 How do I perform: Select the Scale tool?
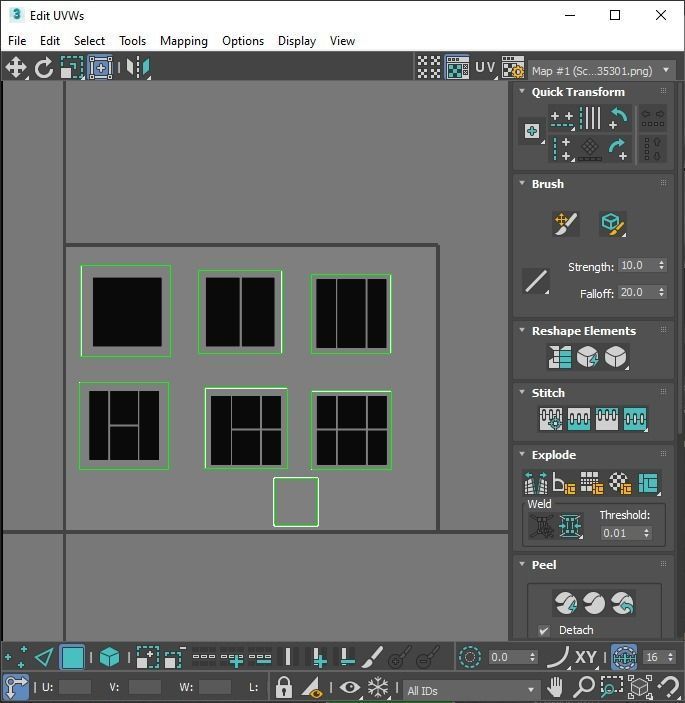coord(72,68)
